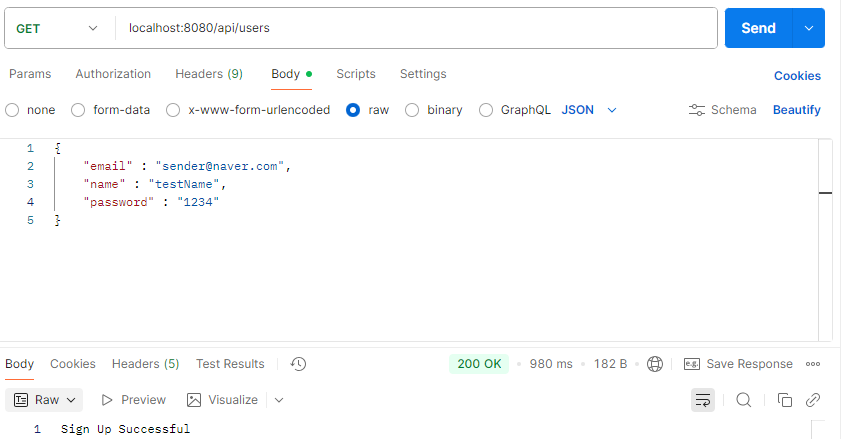Click the response search magnifier icon
Image resolution: width=854 pixels, height=439 pixels.
click(743, 400)
